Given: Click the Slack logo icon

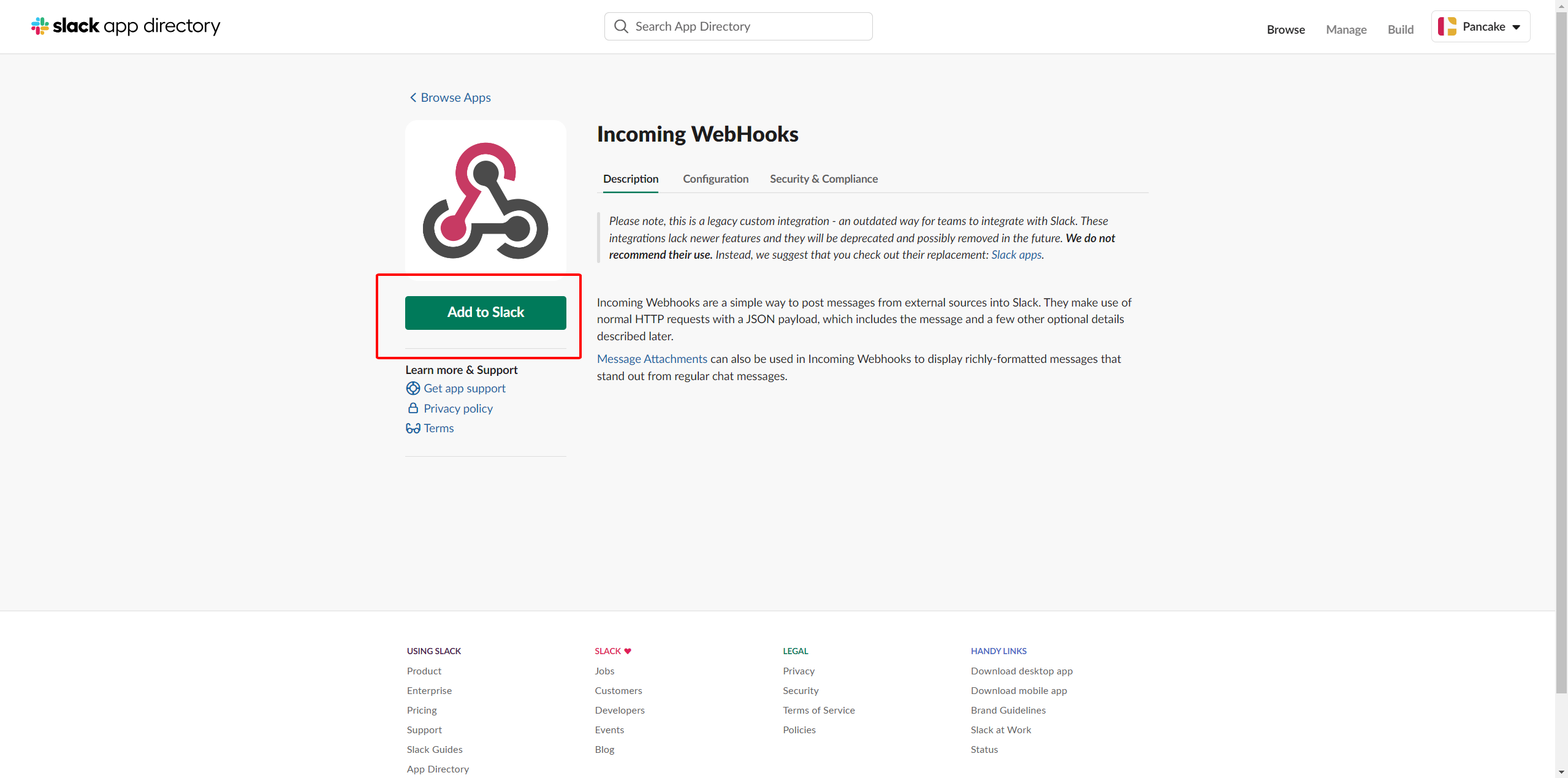Looking at the screenshot, I should click(40, 26).
